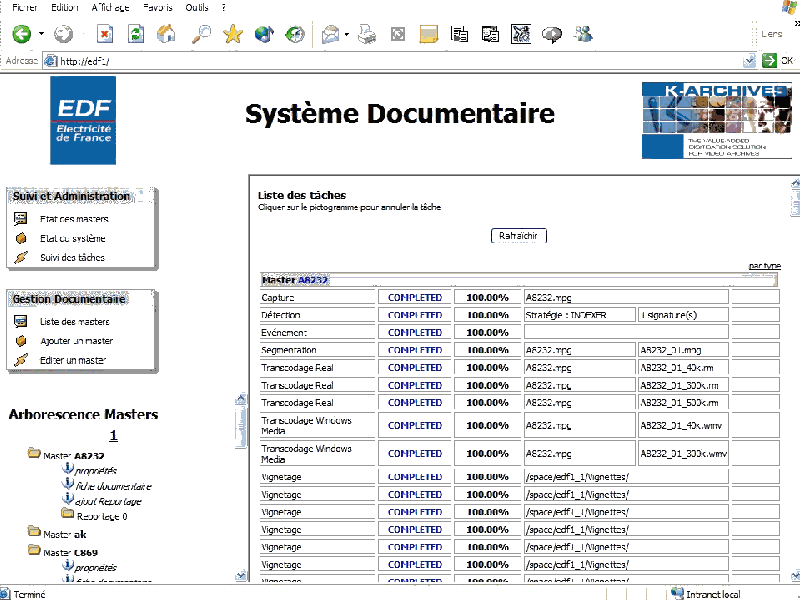Click the 'par type' link

pyautogui.click(x=765, y=265)
